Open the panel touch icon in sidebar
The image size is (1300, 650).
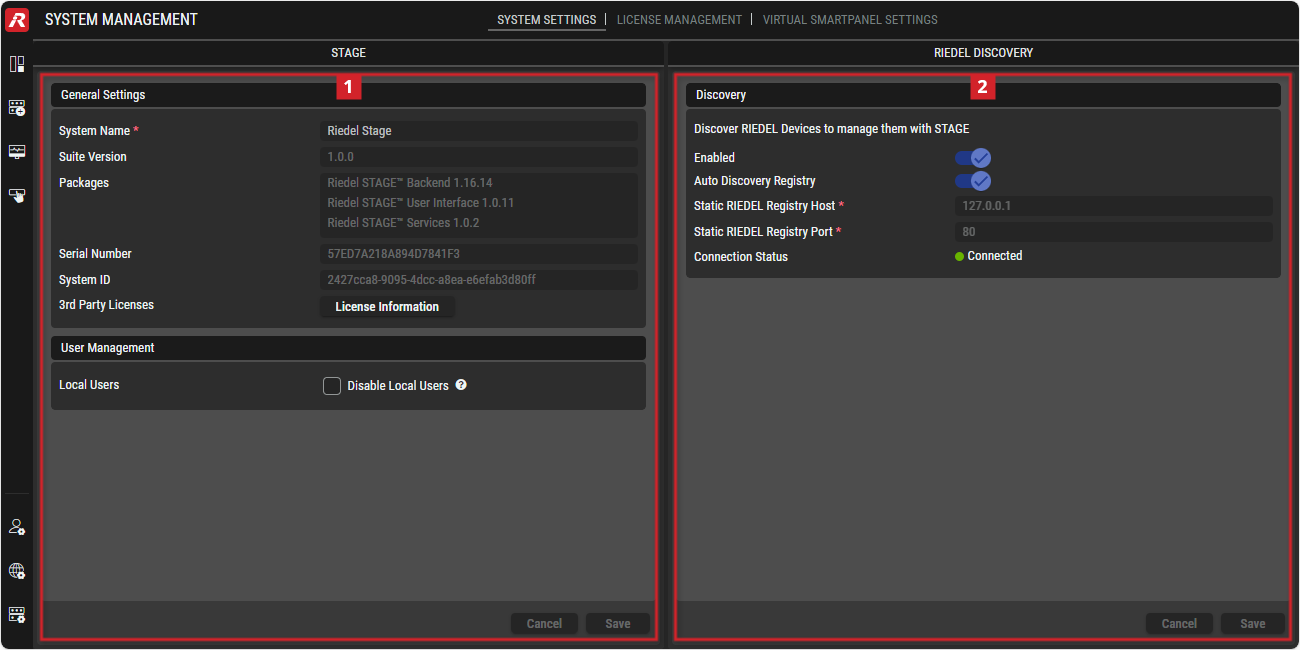(x=17, y=195)
